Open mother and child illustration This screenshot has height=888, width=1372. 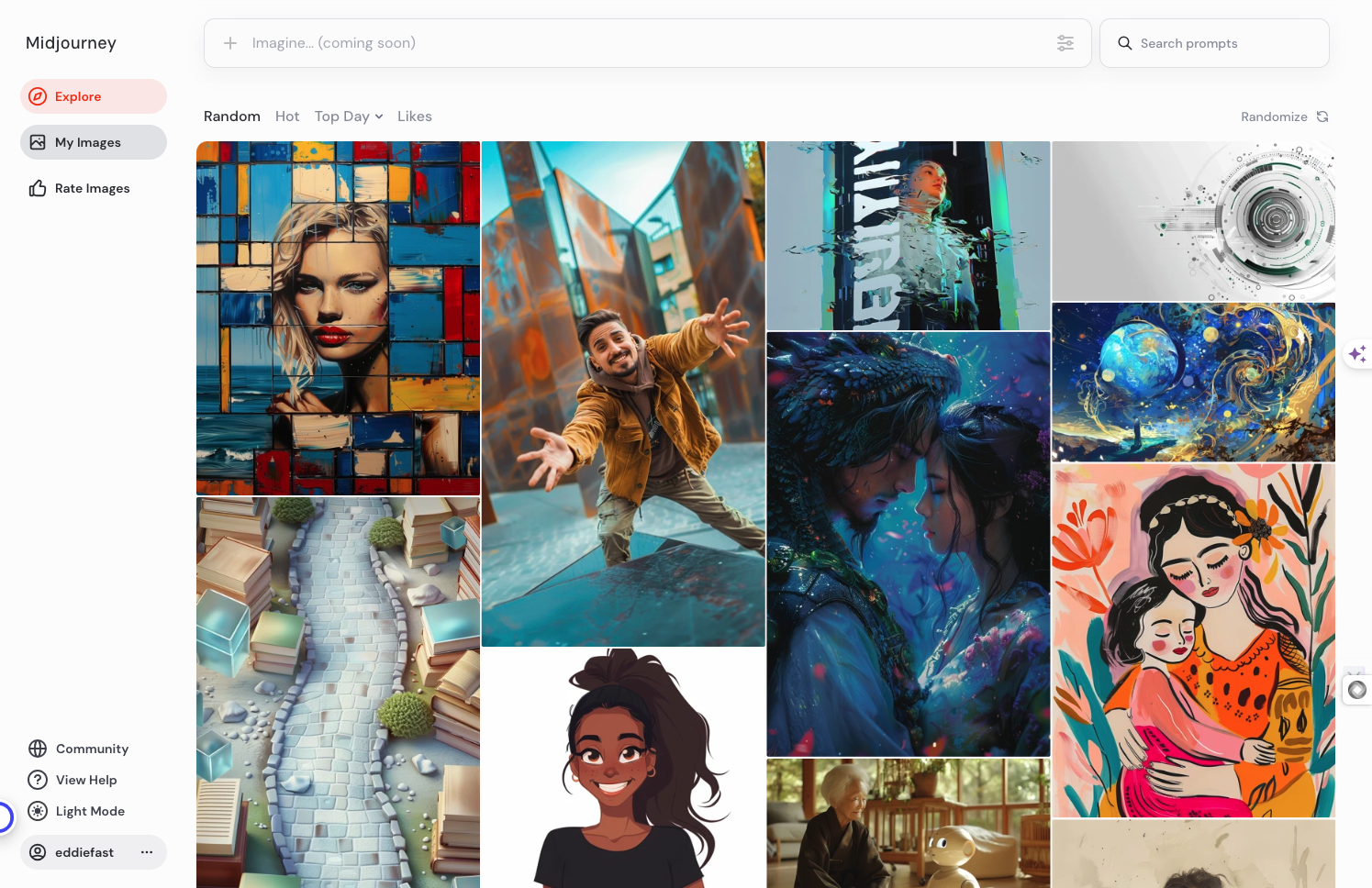(x=1193, y=640)
